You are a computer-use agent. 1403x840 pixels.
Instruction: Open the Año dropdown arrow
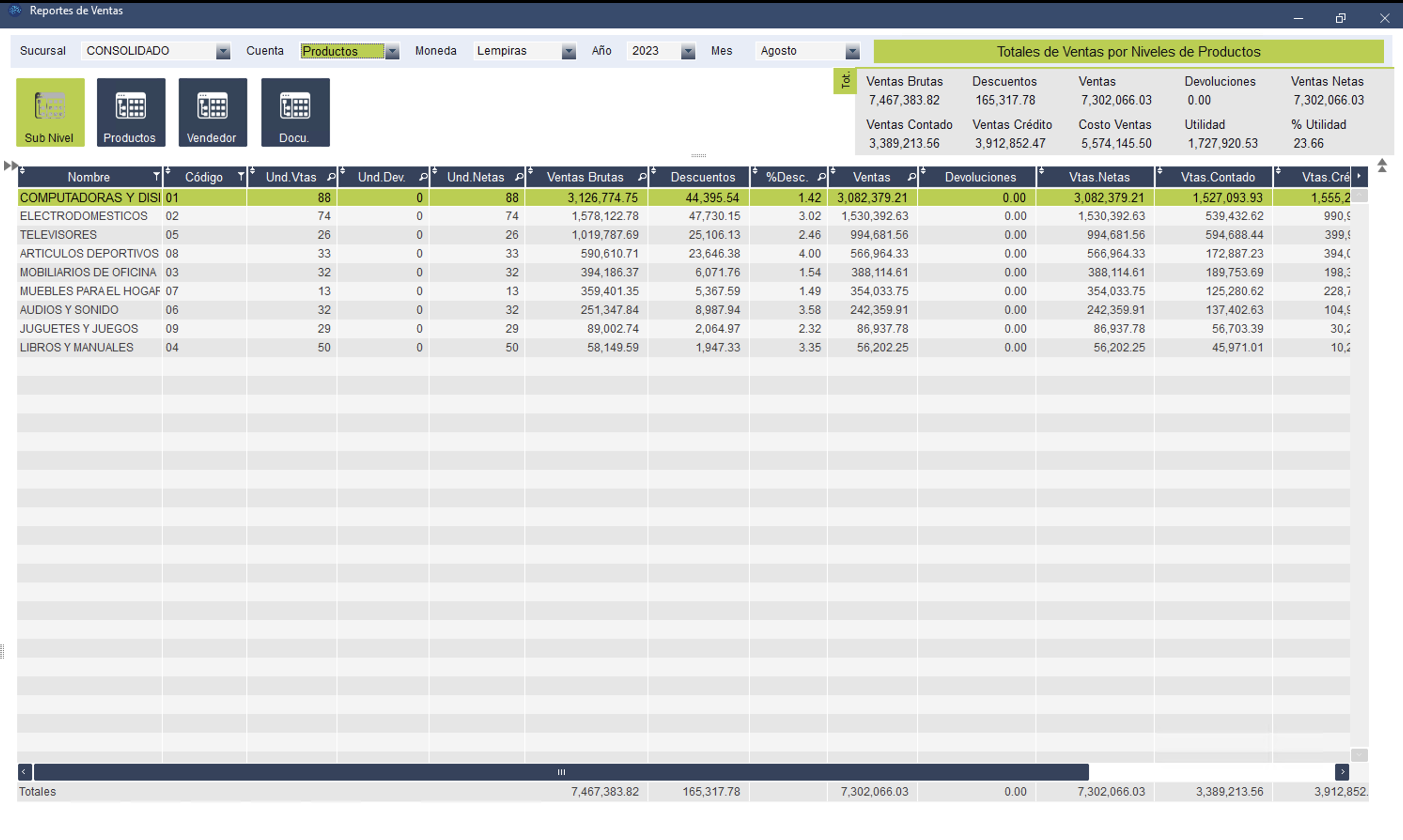pos(687,51)
